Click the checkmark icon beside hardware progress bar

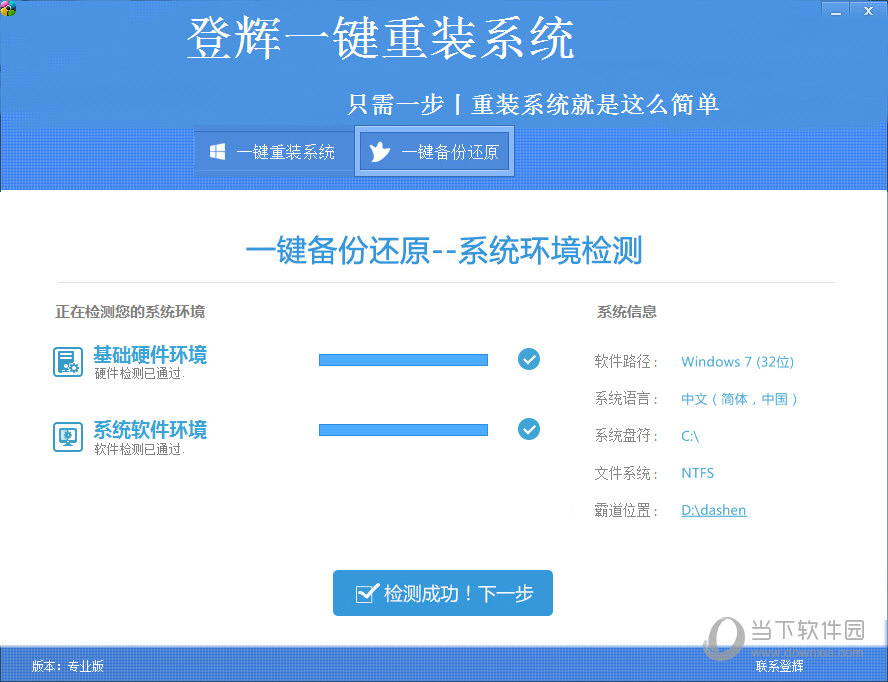(x=529, y=359)
